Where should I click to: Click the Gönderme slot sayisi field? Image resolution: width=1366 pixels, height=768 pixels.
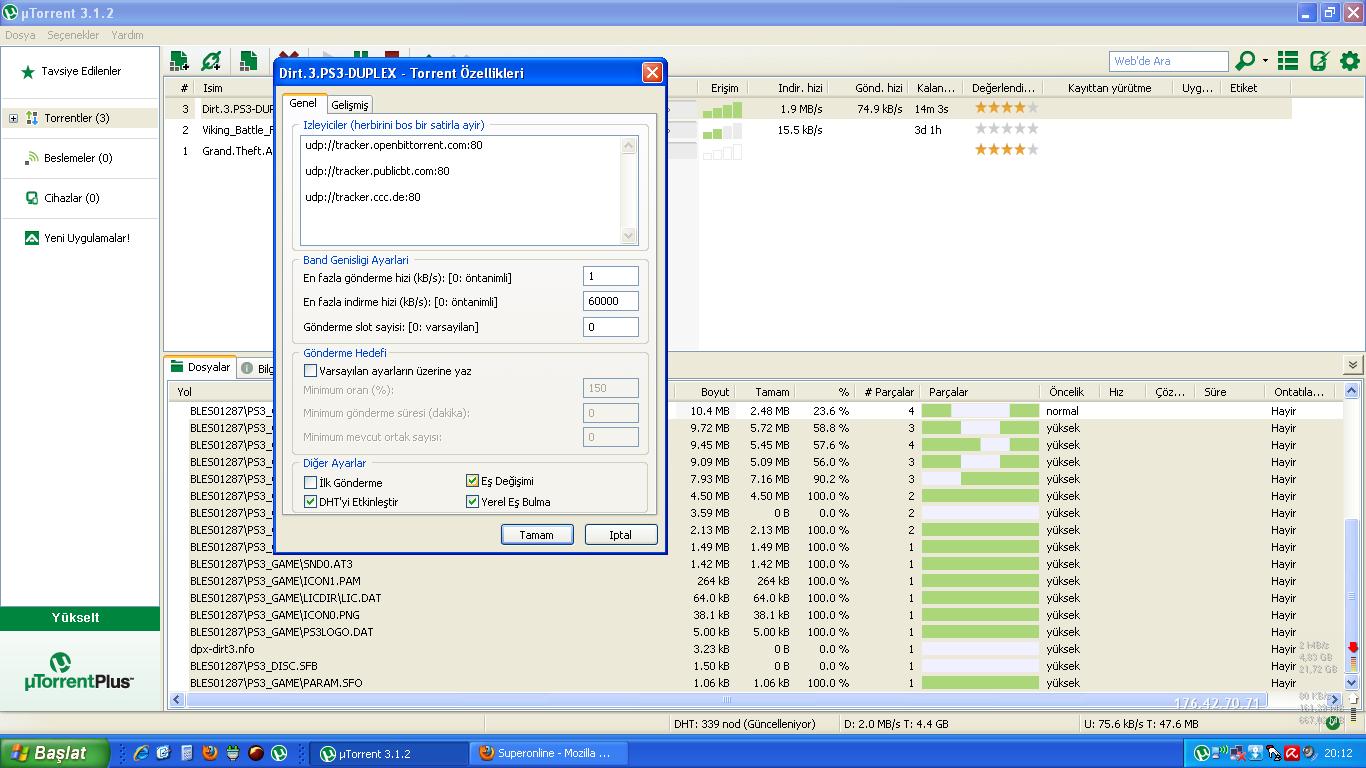(x=611, y=327)
